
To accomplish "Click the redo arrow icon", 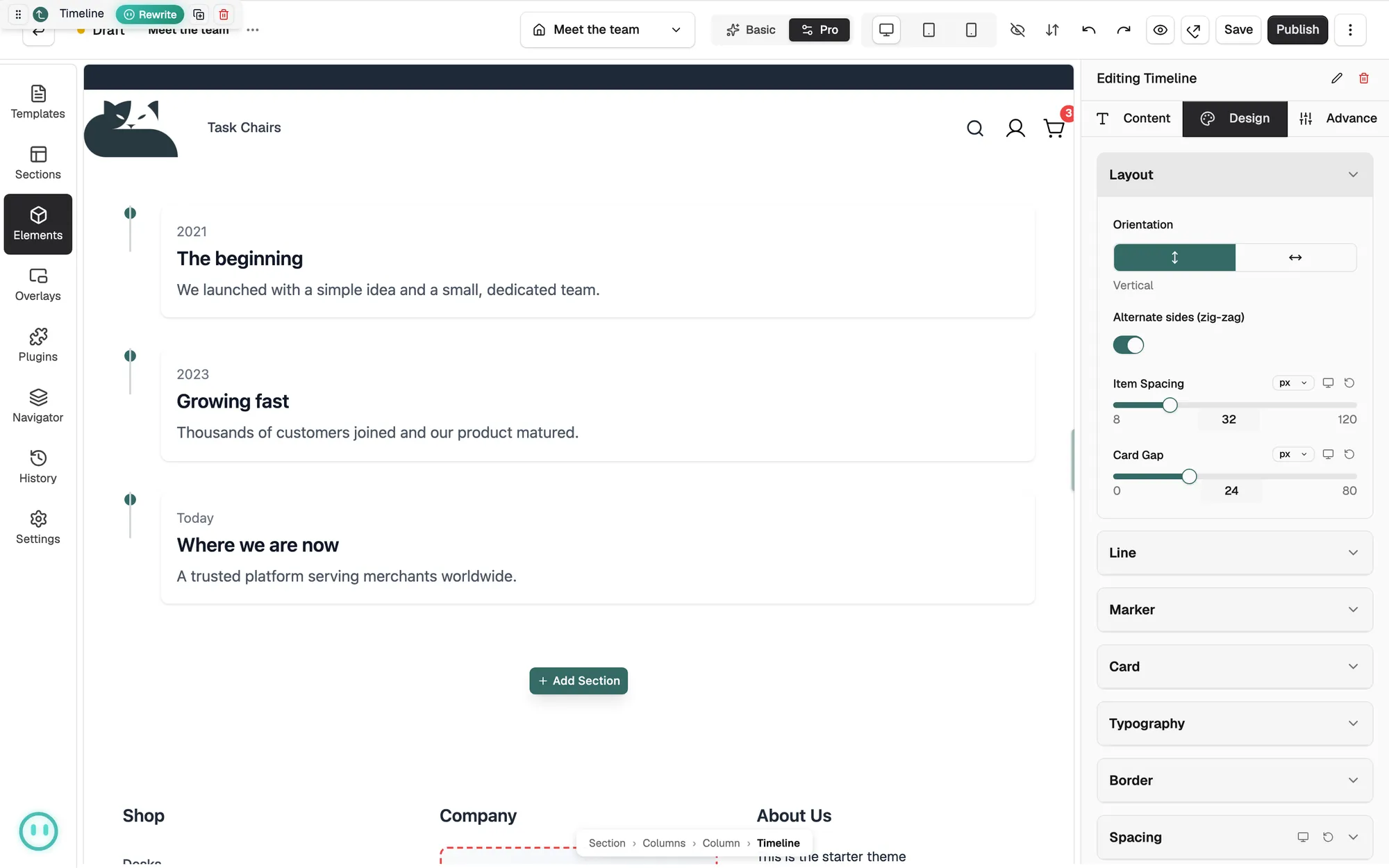I will tap(1124, 30).
